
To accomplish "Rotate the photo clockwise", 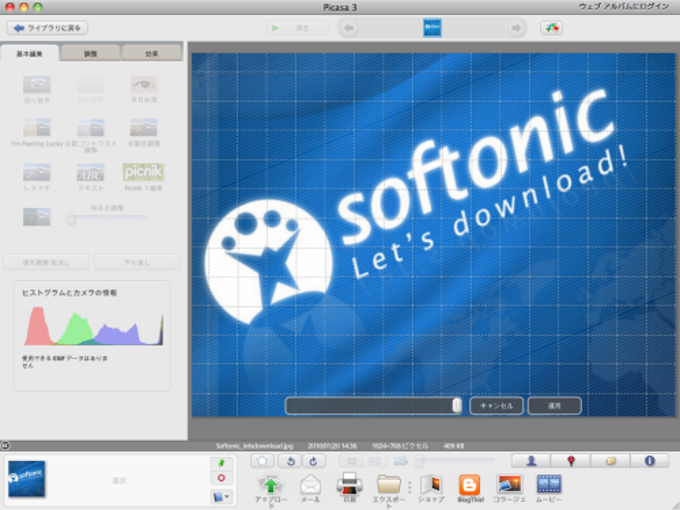I will click(x=313, y=461).
